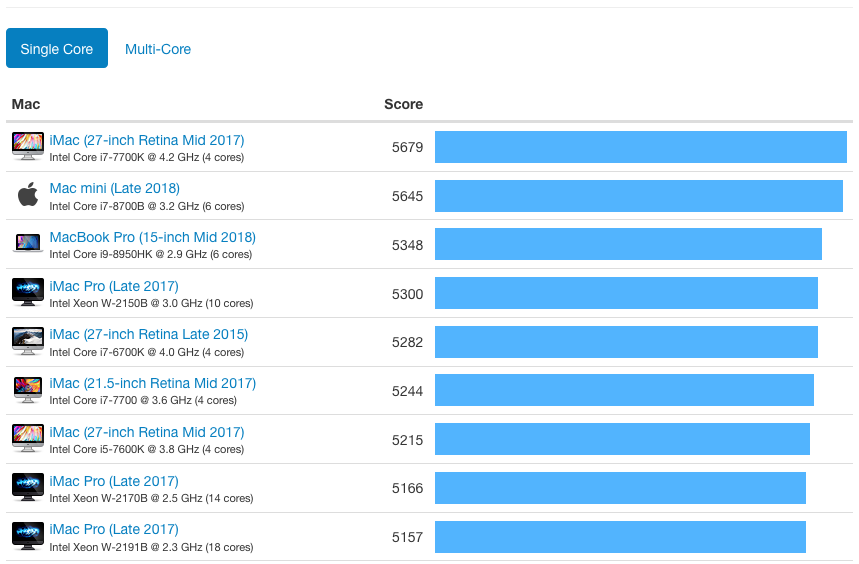Click the score bar for 5300
Viewport: 859px width, 564px height.
click(x=626, y=293)
